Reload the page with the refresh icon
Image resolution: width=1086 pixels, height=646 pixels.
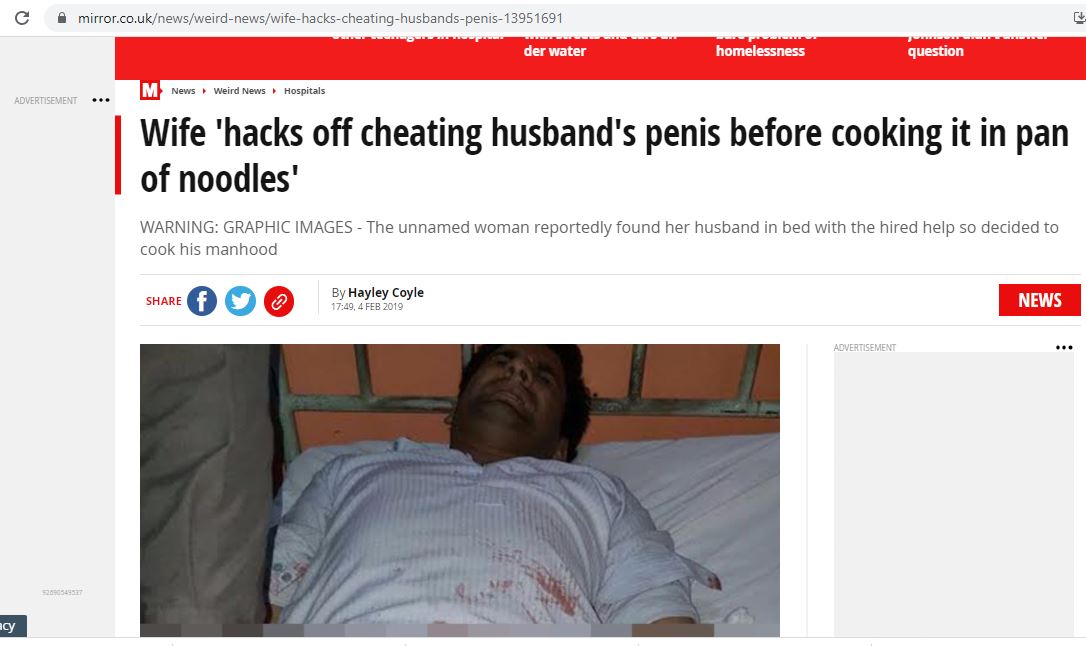coord(22,18)
